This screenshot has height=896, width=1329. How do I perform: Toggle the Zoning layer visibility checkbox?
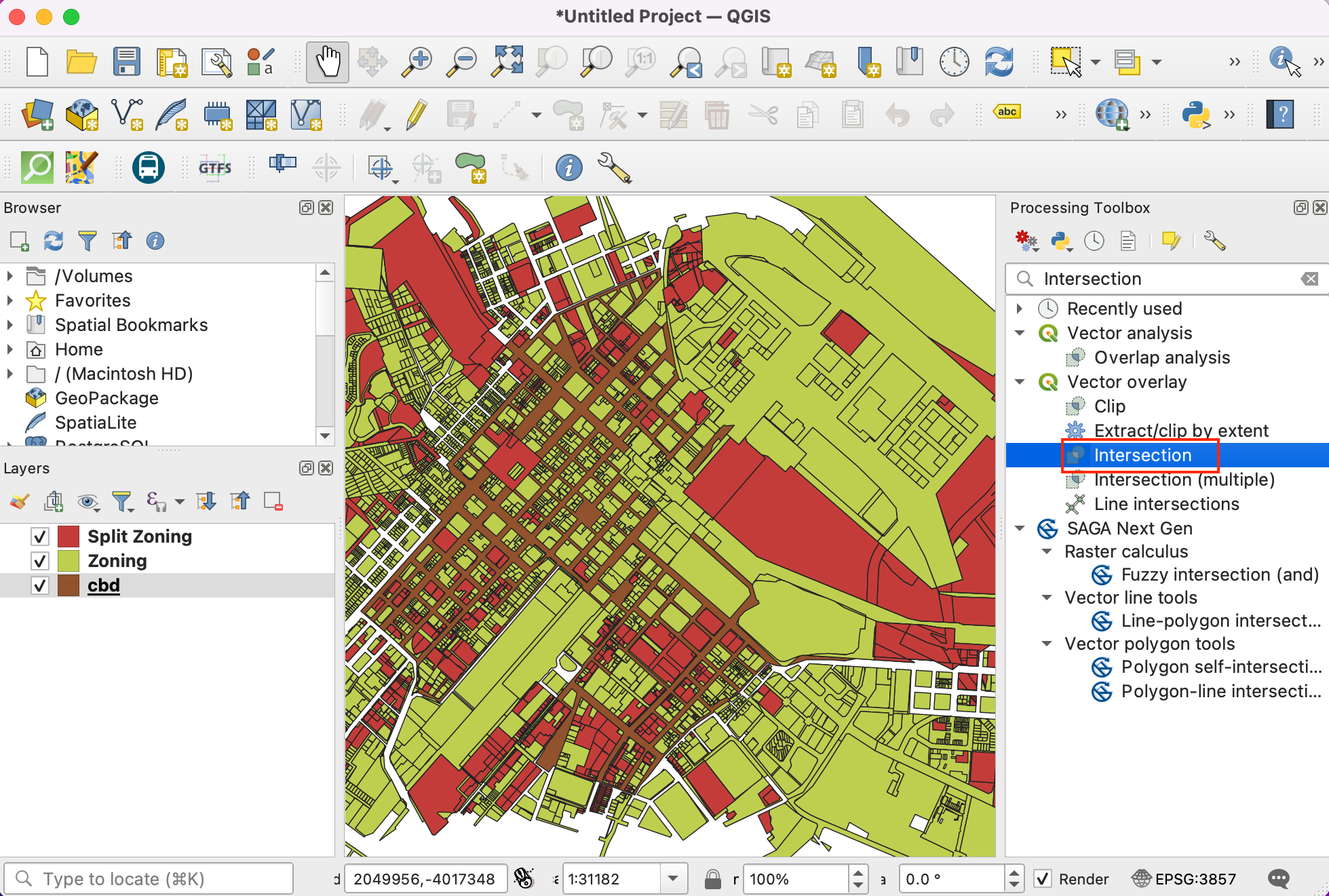(x=40, y=561)
